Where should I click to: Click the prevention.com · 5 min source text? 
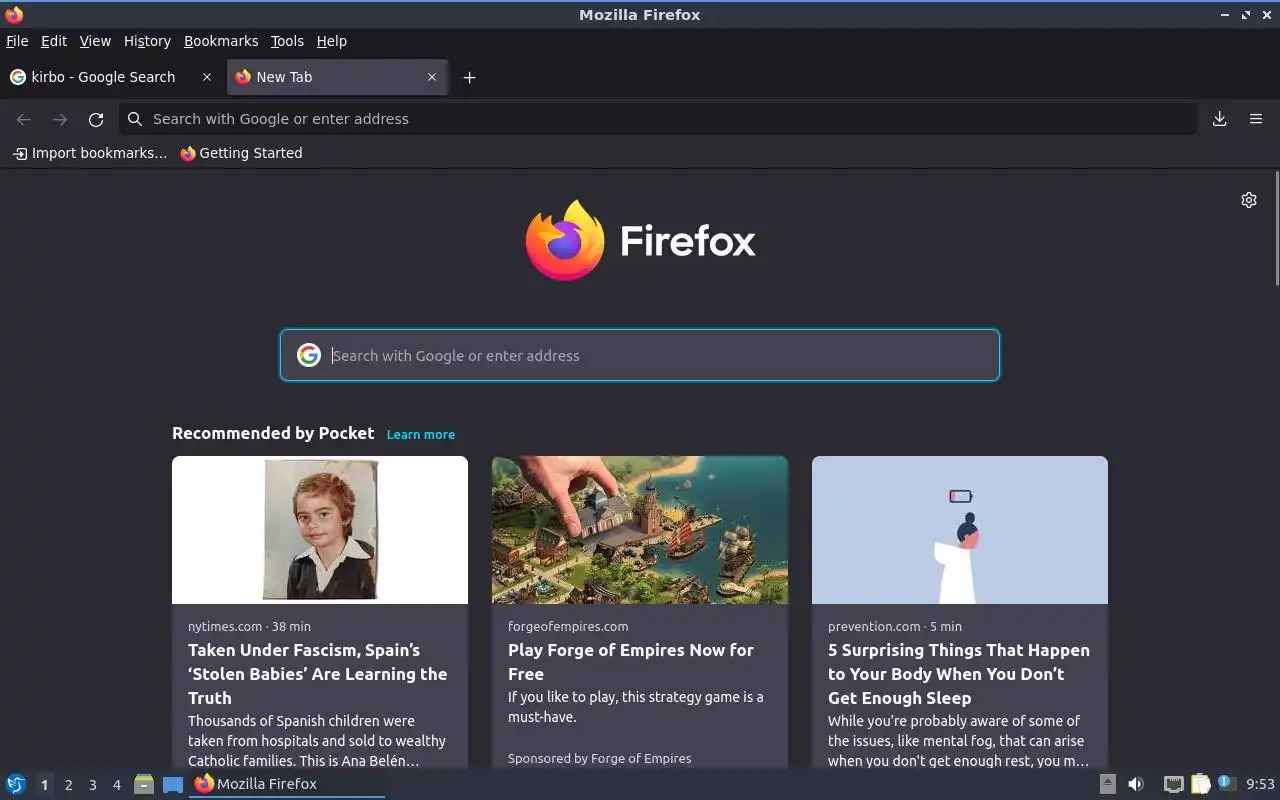(895, 626)
